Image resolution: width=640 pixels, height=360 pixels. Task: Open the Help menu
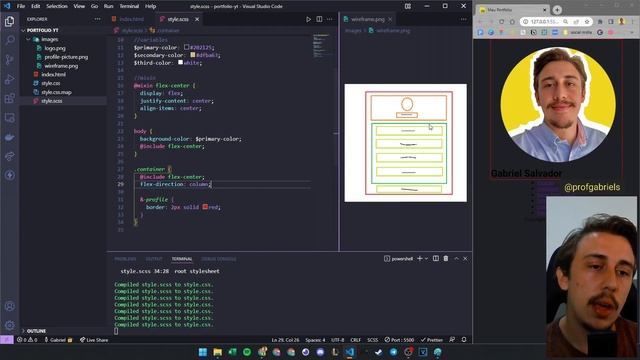point(151,6)
